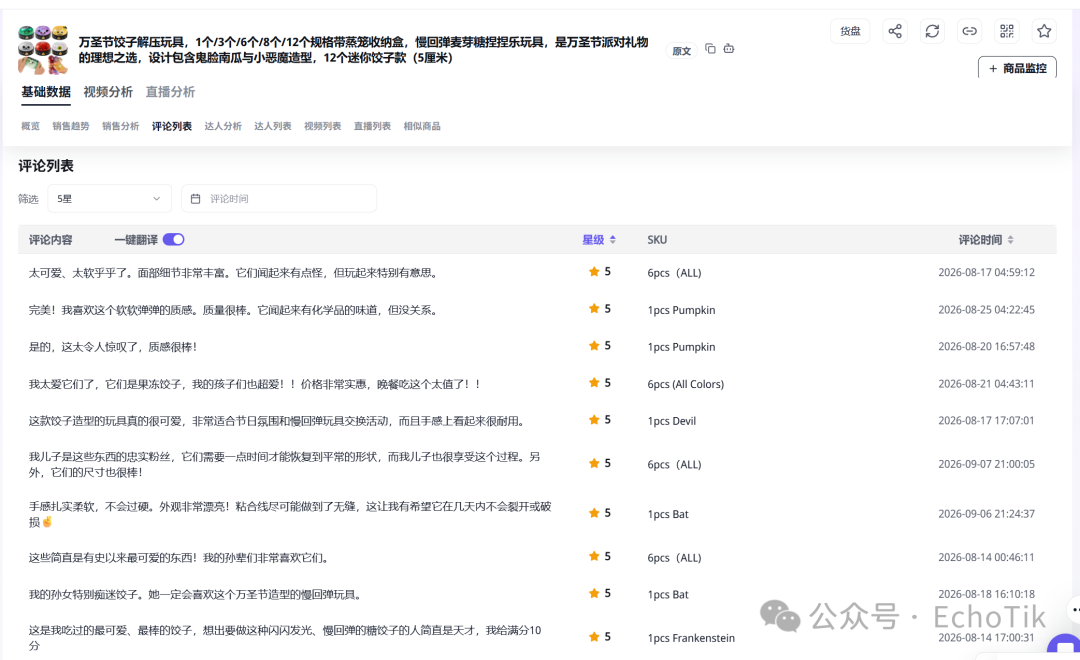Click the timestamp 2026-08-14 00:46:11
The height and width of the screenshot is (660, 1080).
[x=986, y=557]
